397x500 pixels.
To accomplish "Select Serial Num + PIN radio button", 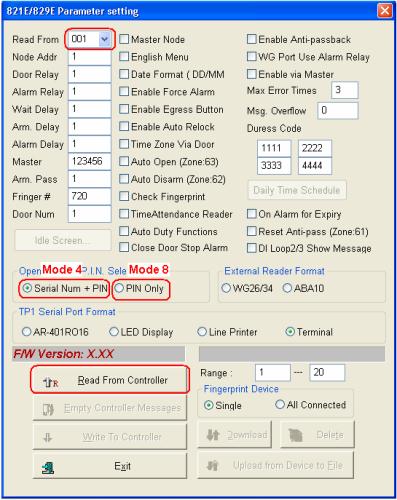I will pos(27,288).
